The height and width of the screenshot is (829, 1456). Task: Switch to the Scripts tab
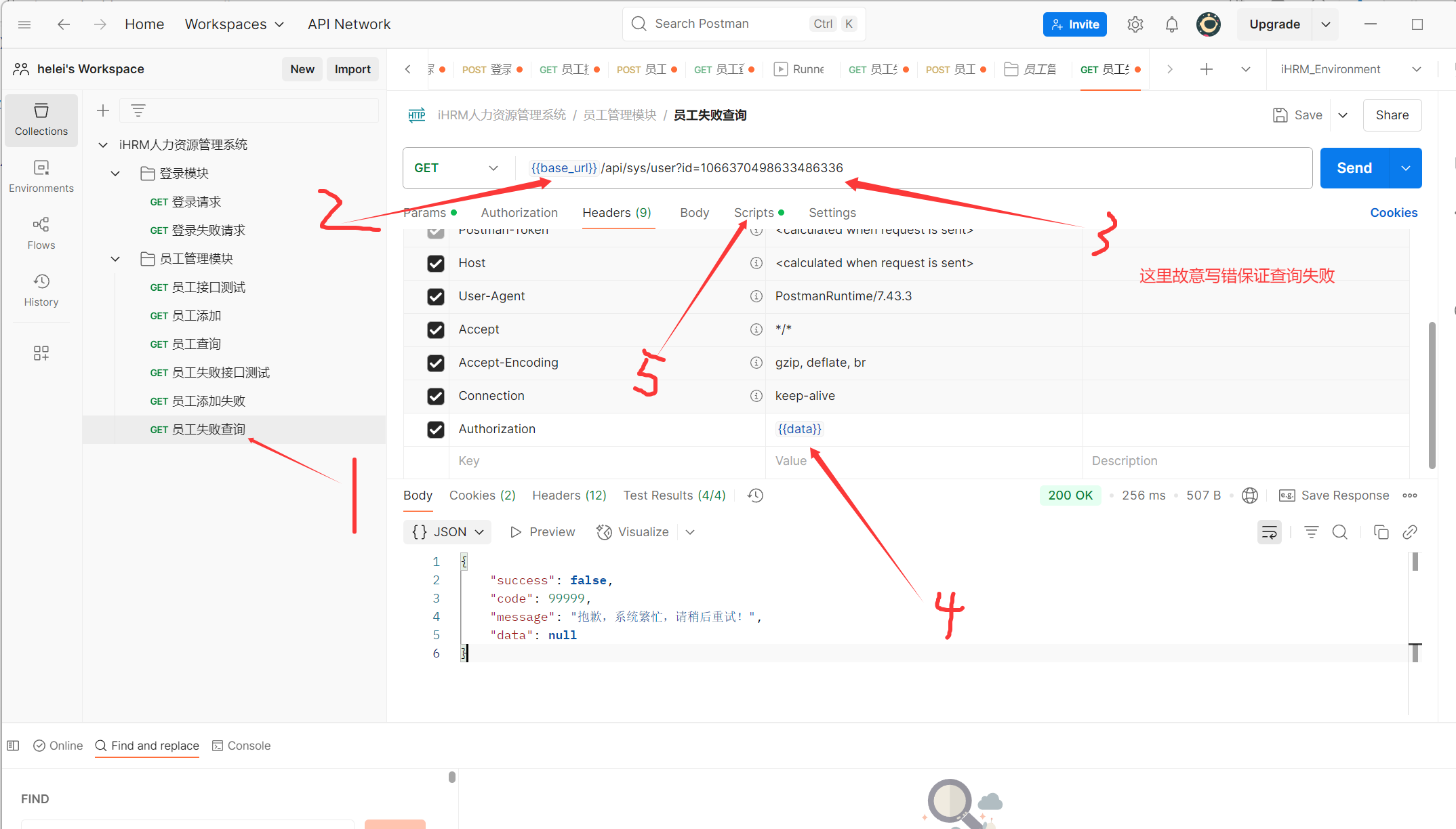coord(754,213)
